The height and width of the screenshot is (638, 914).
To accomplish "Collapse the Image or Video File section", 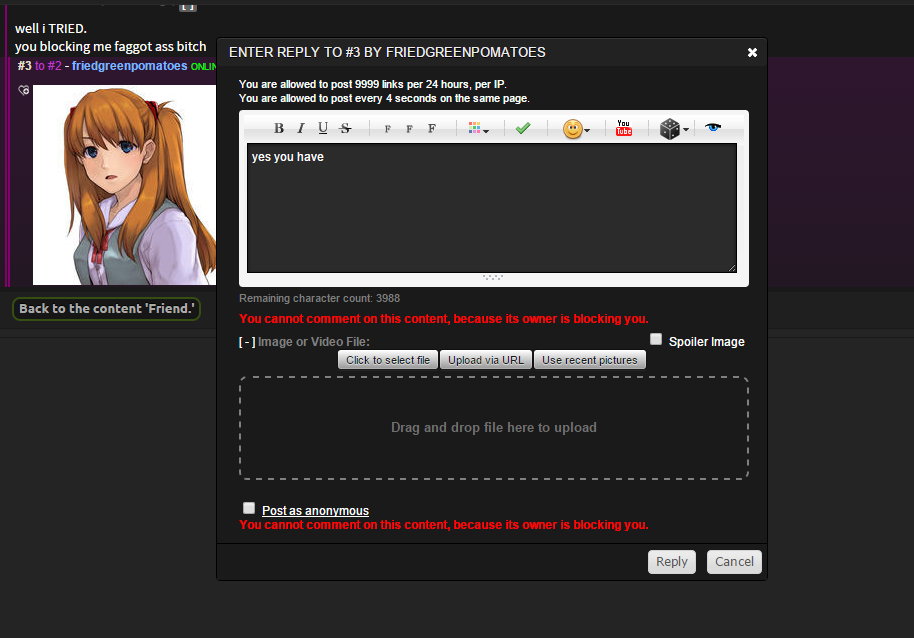I will 246,342.
